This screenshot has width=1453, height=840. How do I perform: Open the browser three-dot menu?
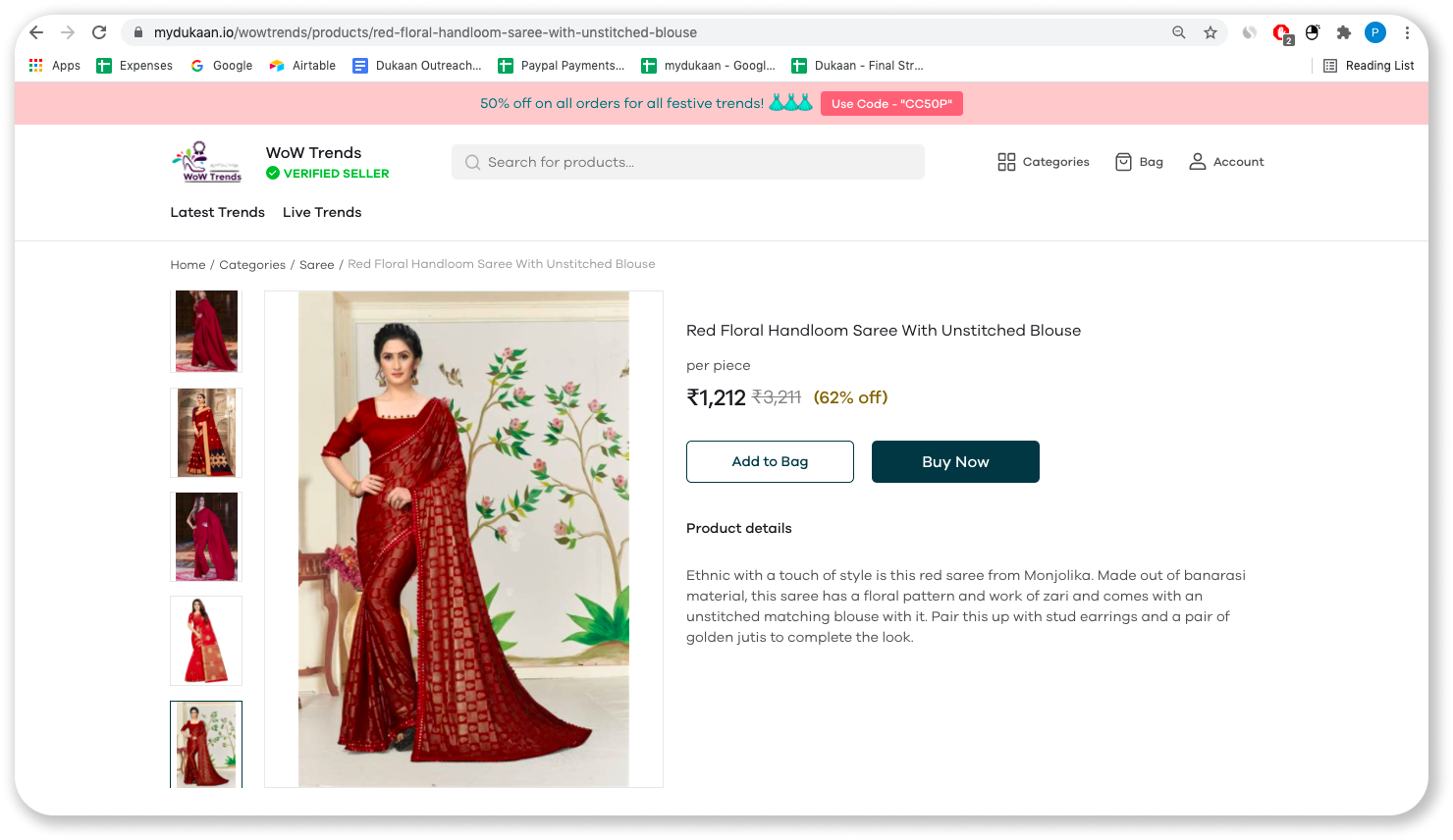click(x=1409, y=32)
